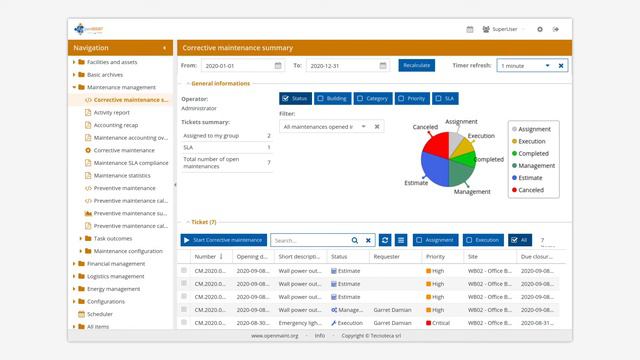Expand Maintenance configuration folder

(81, 251)
